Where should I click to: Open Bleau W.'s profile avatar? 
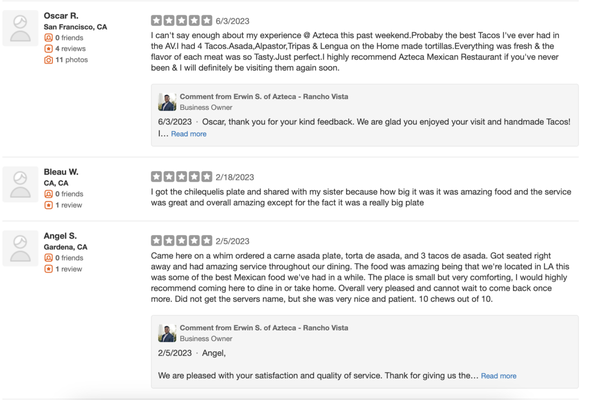click(x=20, y=184)
